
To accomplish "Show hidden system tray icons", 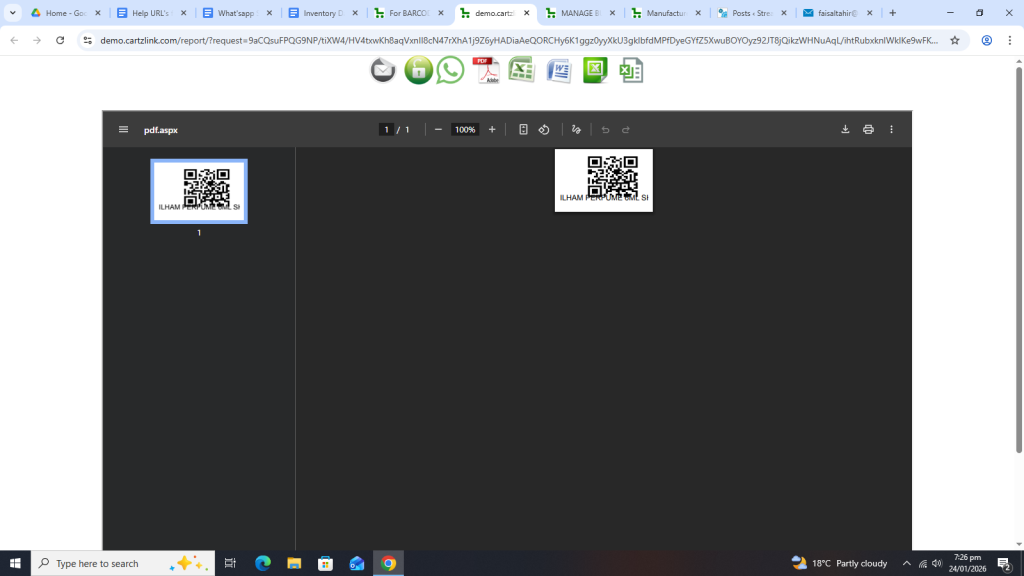I will 906,563.
